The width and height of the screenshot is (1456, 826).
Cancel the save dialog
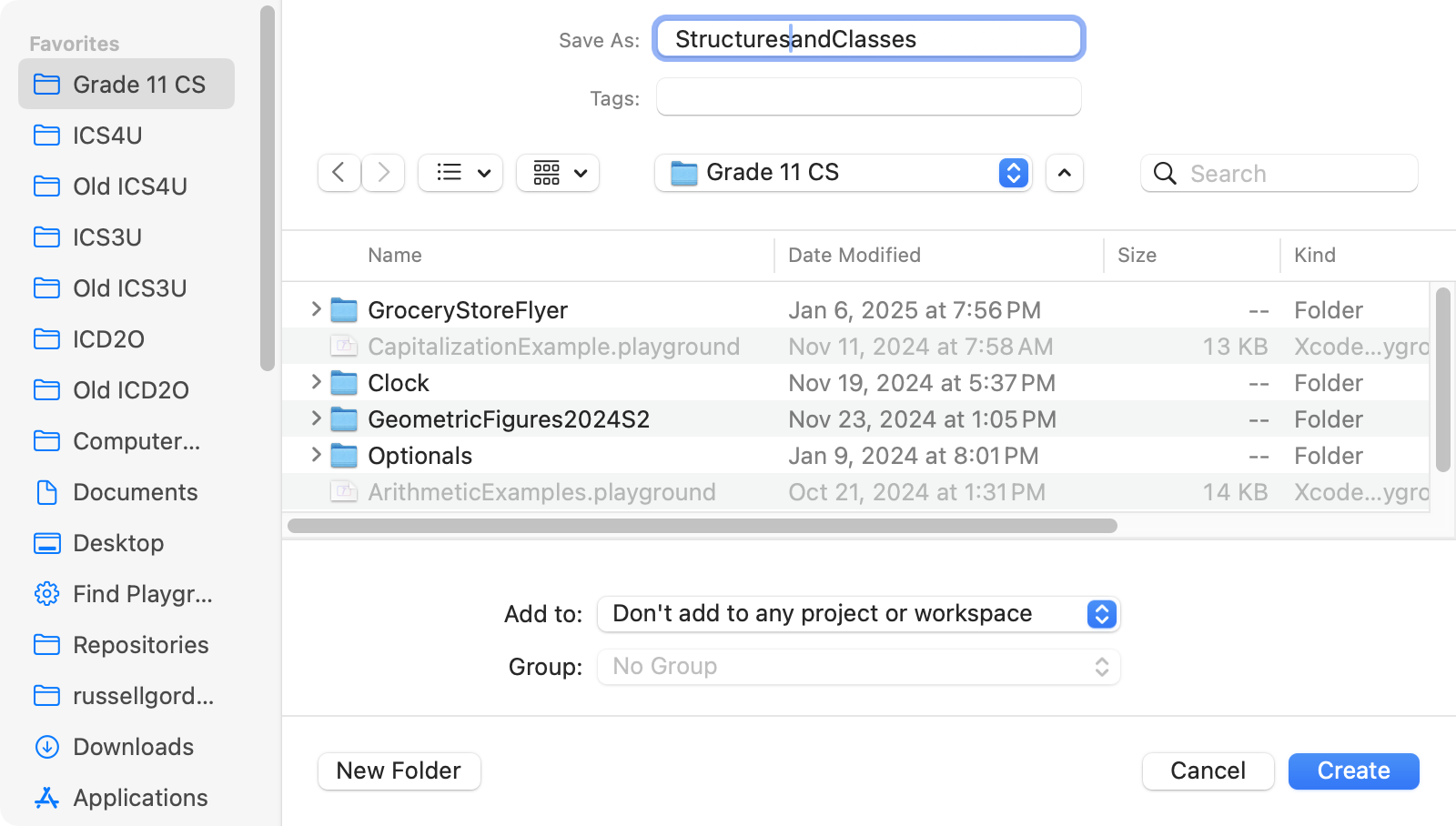pyautogui.click(x=1208, y=771)
